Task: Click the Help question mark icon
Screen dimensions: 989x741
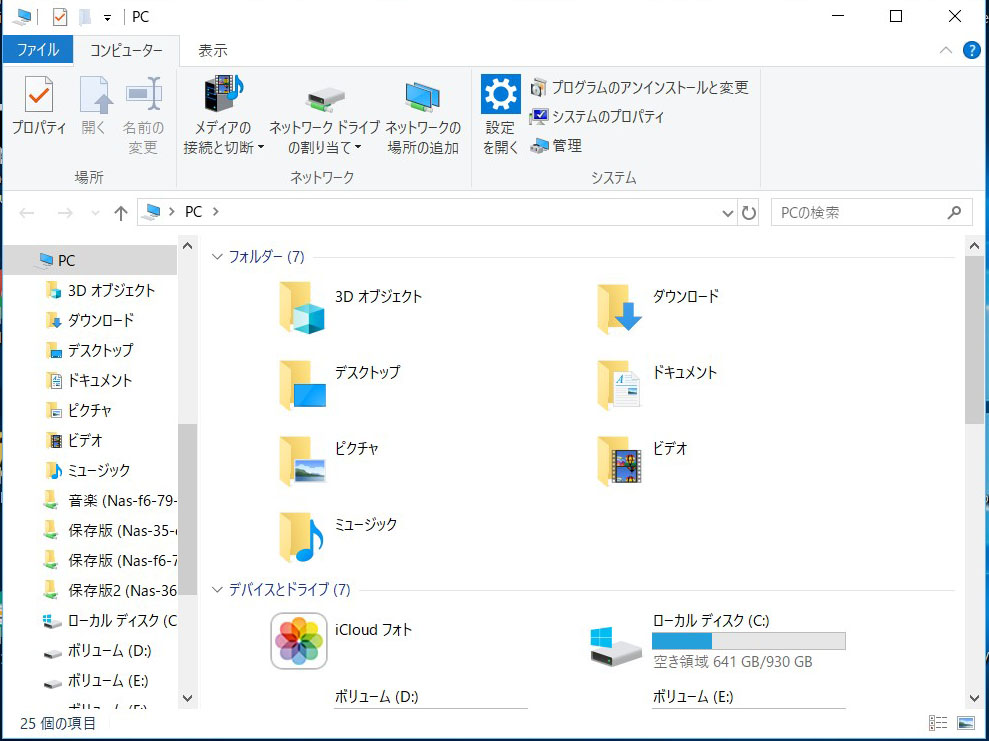Action: point(971,50)
